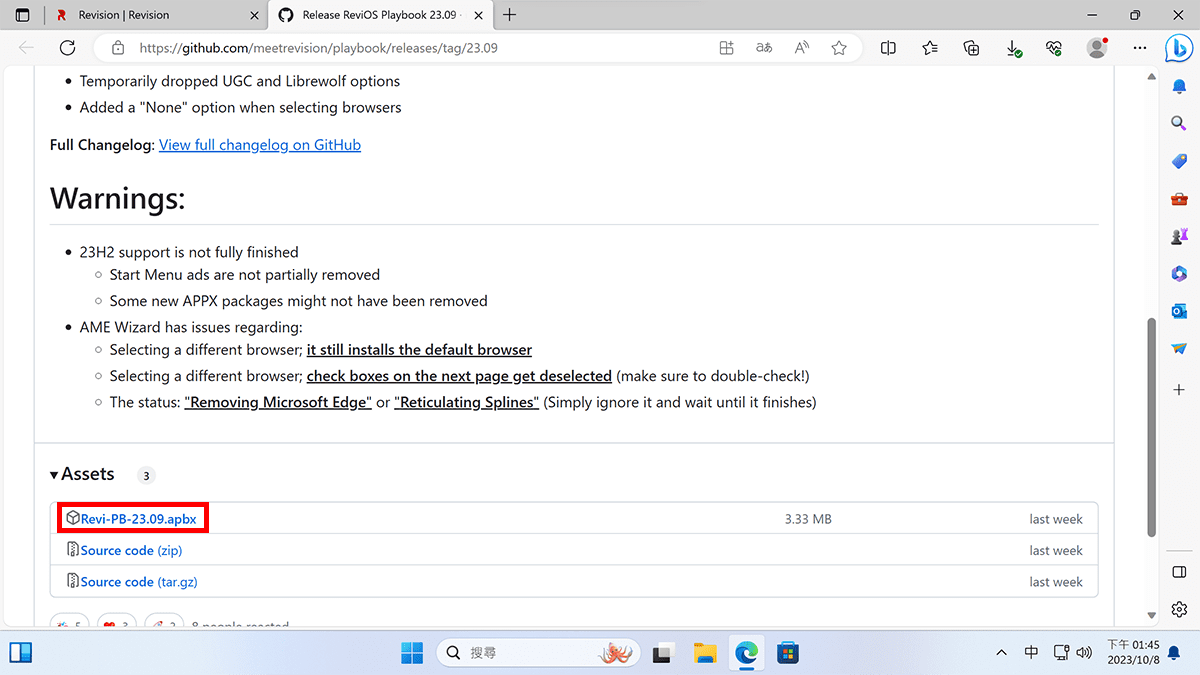Translate the page with the translate icon

[763, 47]
